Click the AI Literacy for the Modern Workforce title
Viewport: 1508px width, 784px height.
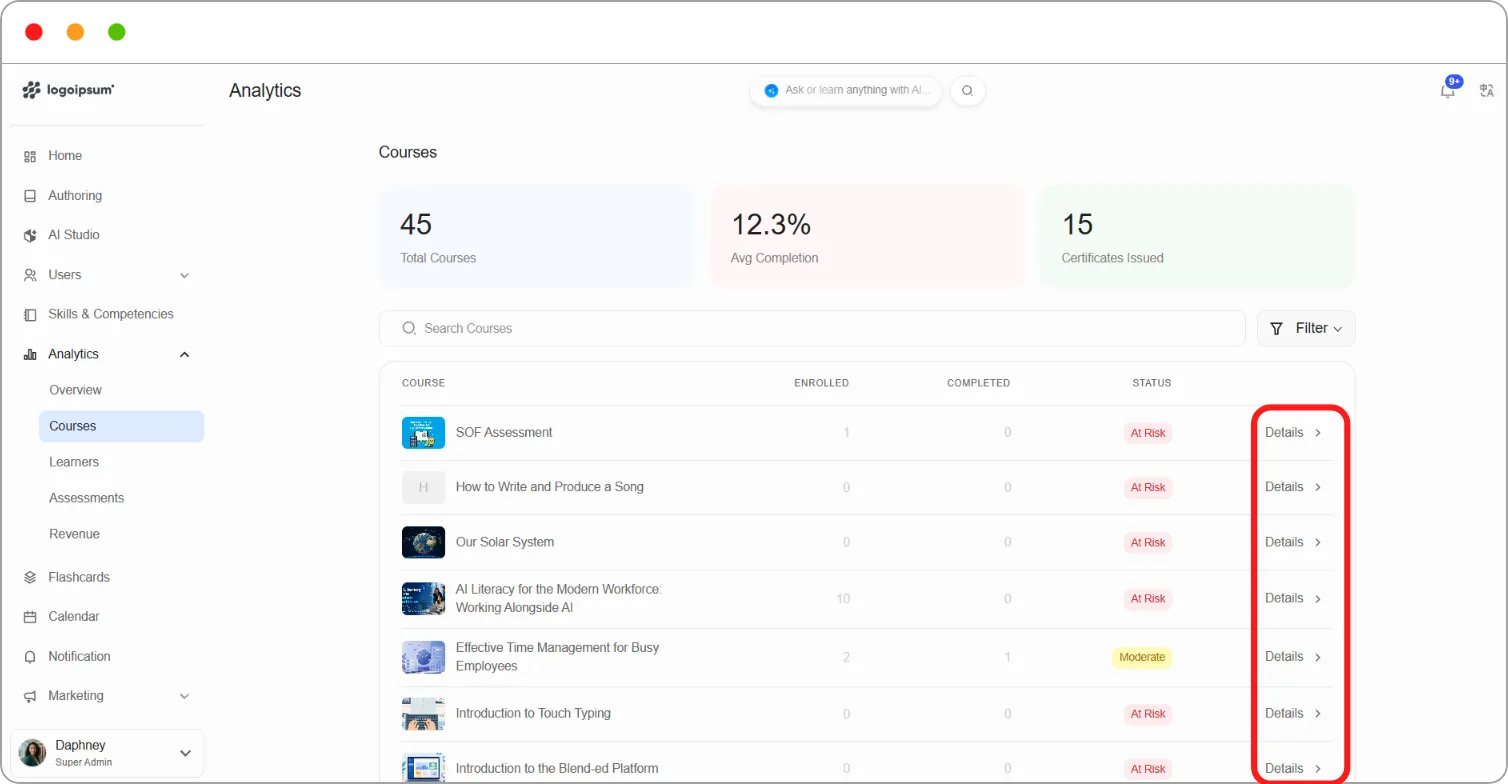558,599
